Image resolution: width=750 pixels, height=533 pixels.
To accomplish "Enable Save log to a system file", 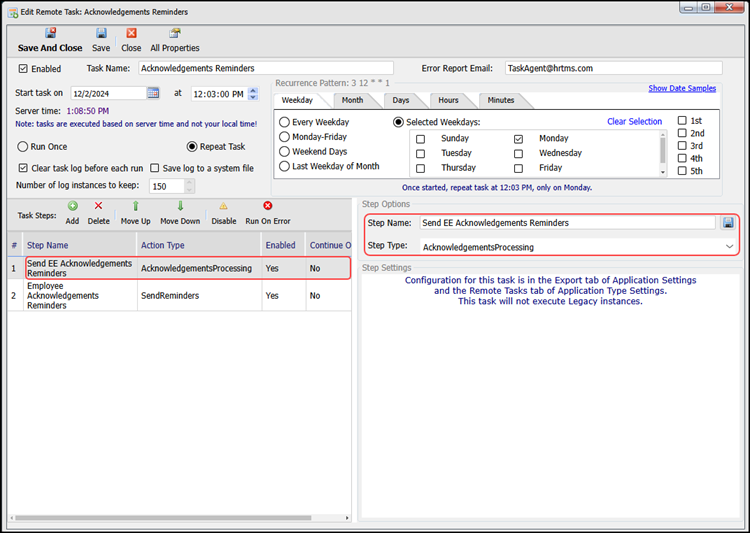I will pos(155,168).
